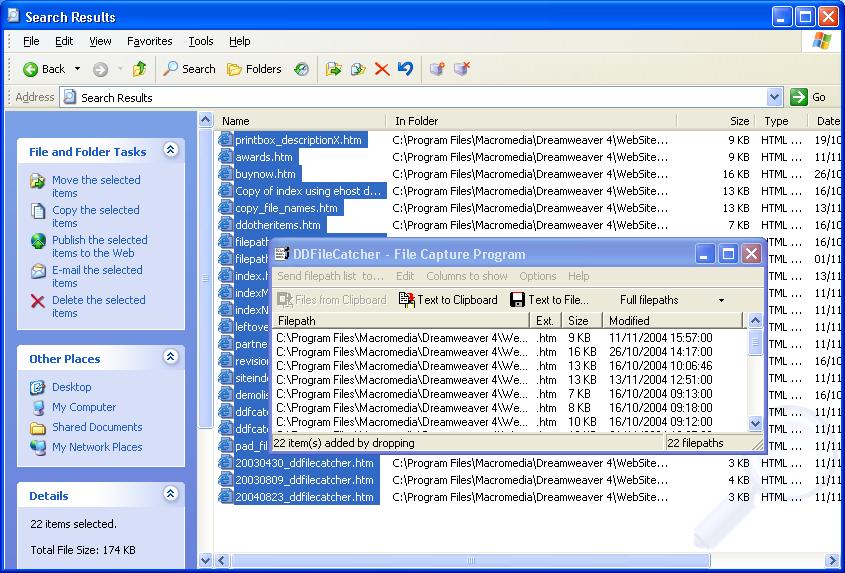The height and width of the screenshot is (573, 845).
Task: Sort by the Name column header
Action: tap(300, 121)
